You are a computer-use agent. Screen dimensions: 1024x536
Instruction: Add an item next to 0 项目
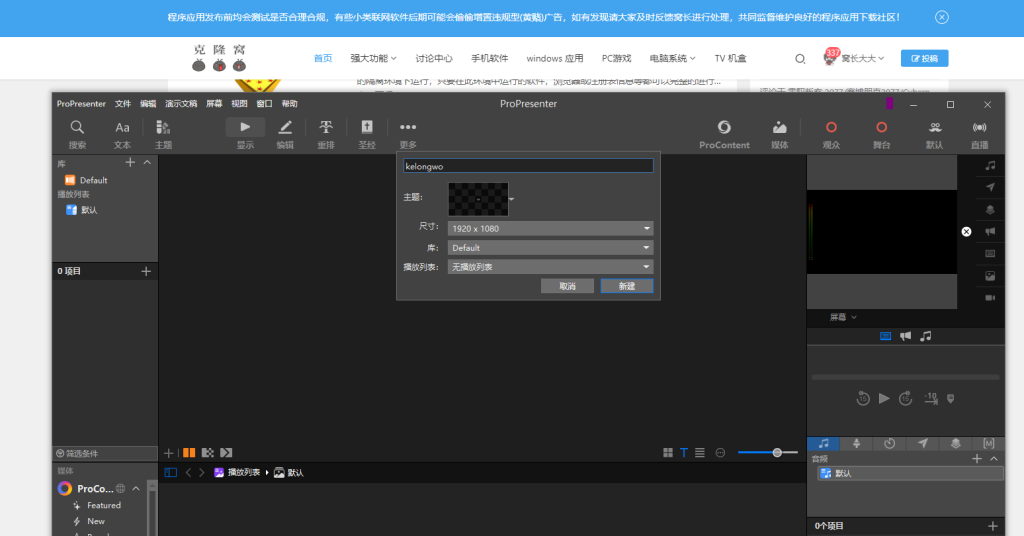pyautogui.click(x=146, y=271)
